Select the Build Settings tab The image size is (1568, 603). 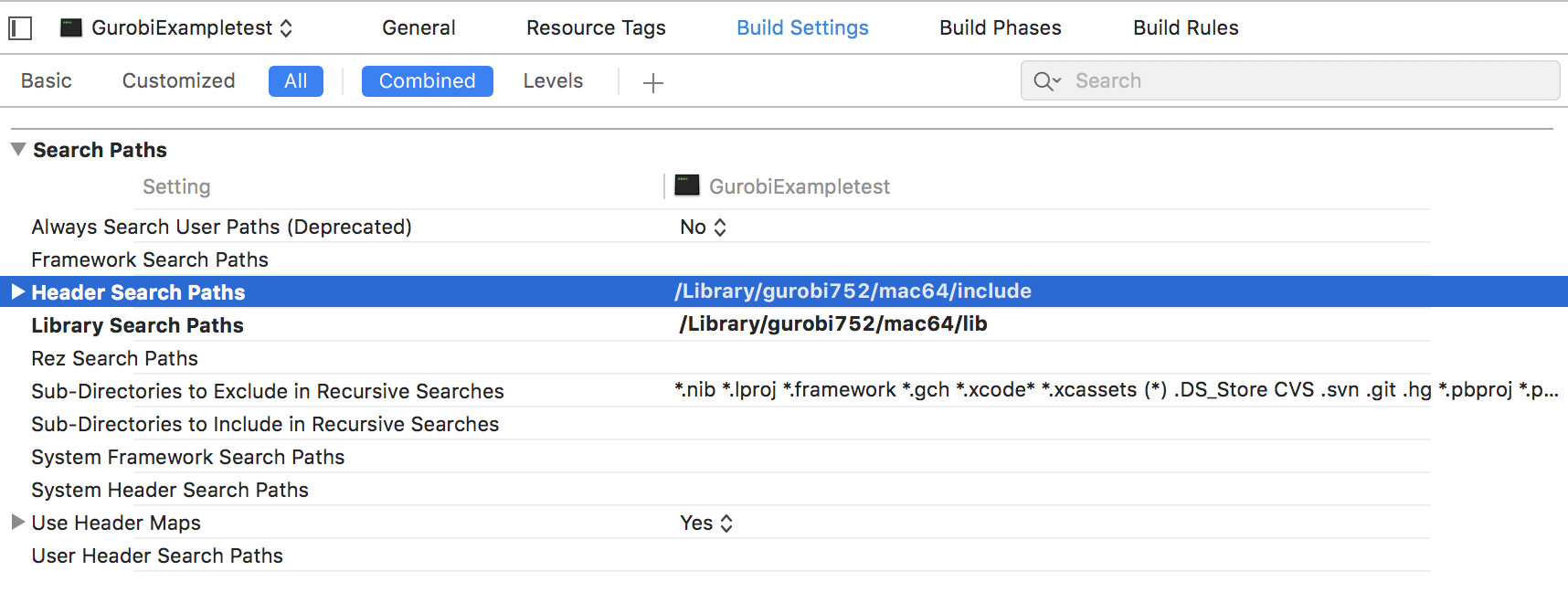pyautogui.click(x=802, y=28)
